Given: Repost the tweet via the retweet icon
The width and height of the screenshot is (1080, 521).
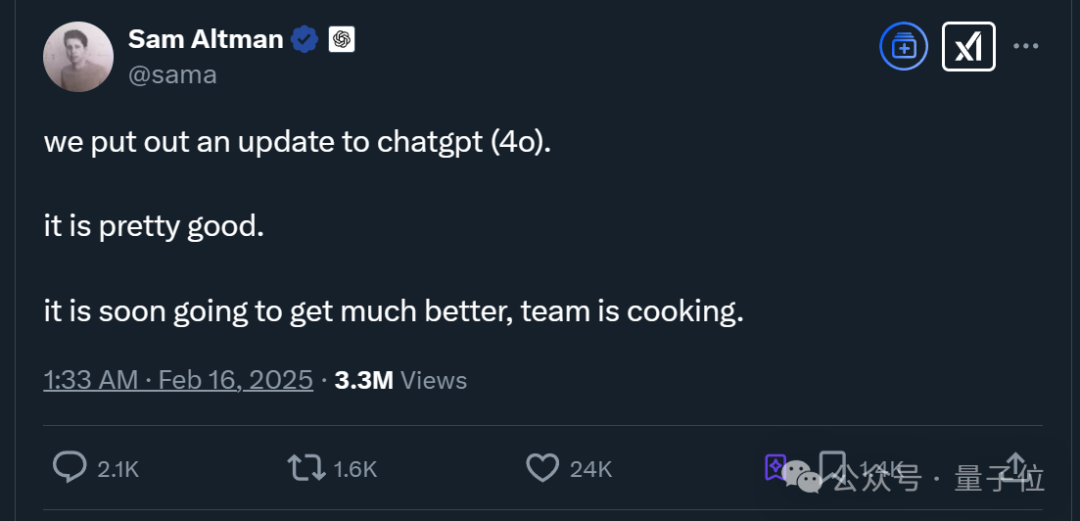Looking at the screenshot, I should [304, 467].
